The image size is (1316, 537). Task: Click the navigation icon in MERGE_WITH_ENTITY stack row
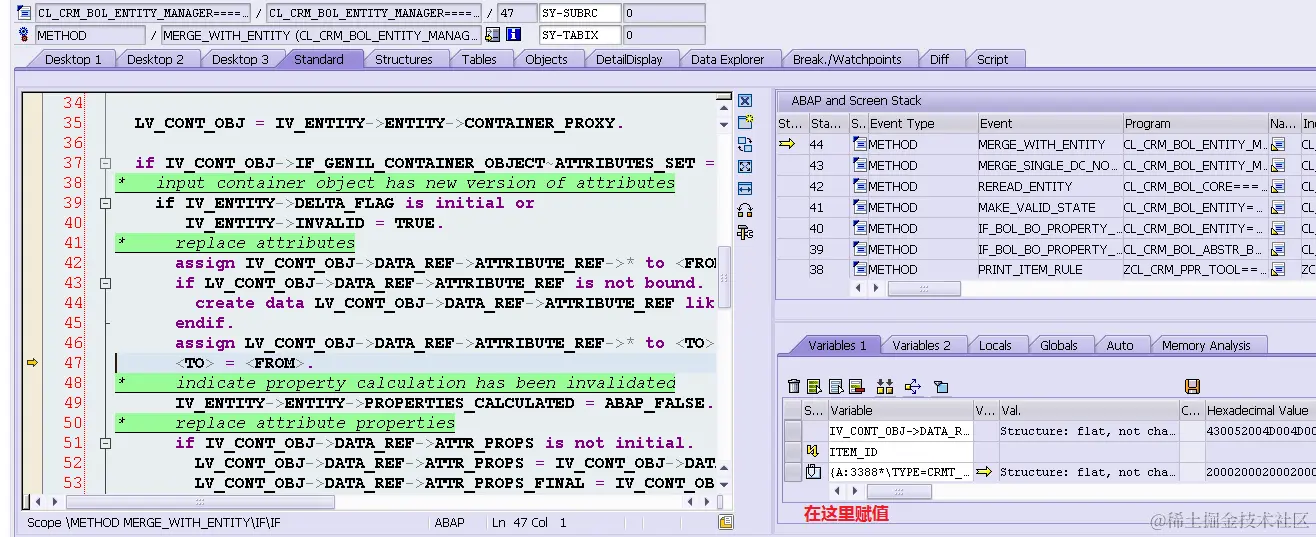[x=1278, y=145]
